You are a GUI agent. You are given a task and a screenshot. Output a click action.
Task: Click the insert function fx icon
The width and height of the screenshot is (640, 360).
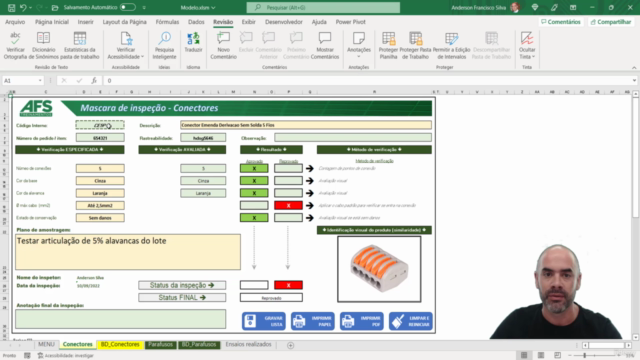pyautogui.click(x=94, y=81)
